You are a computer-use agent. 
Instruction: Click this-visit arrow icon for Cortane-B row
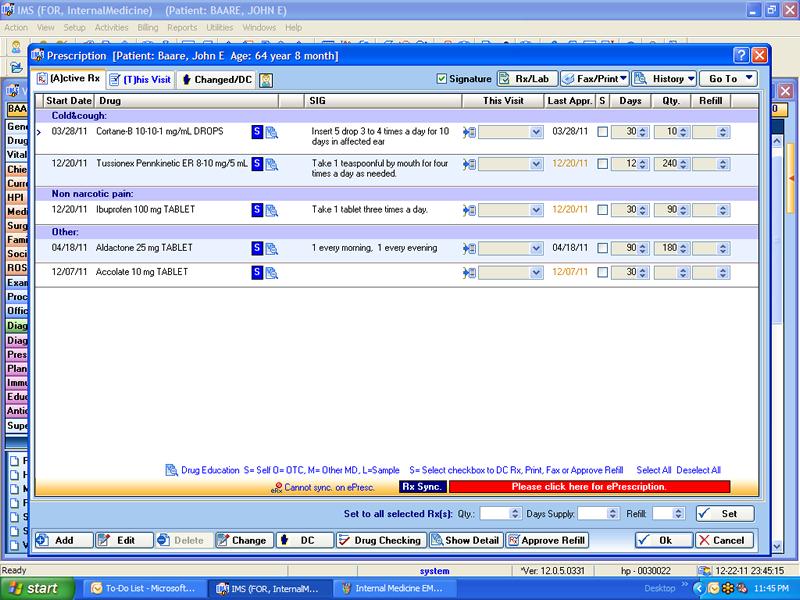(x=469, y=133)
